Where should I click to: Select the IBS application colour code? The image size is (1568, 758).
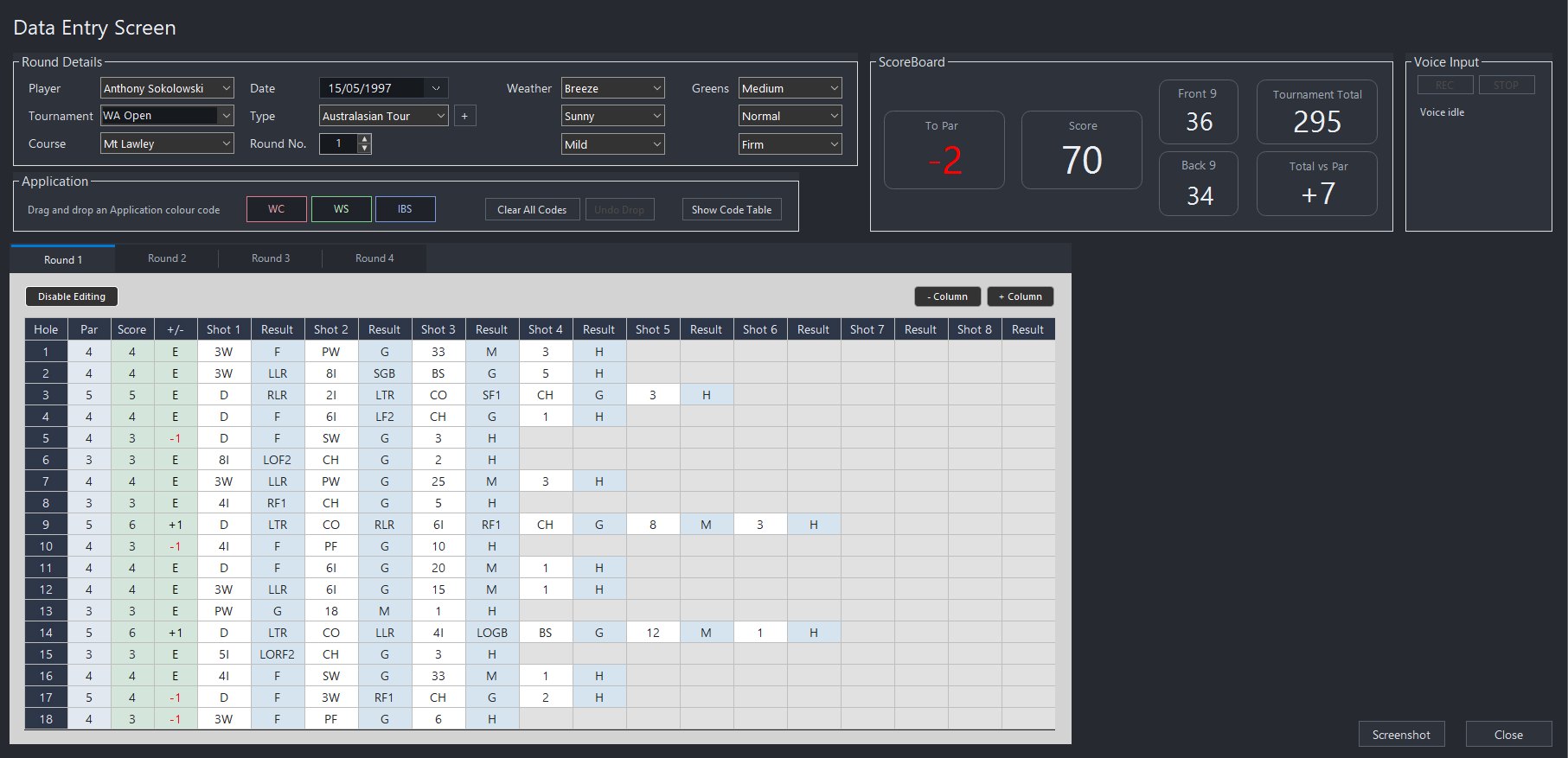tap(406, 209)
